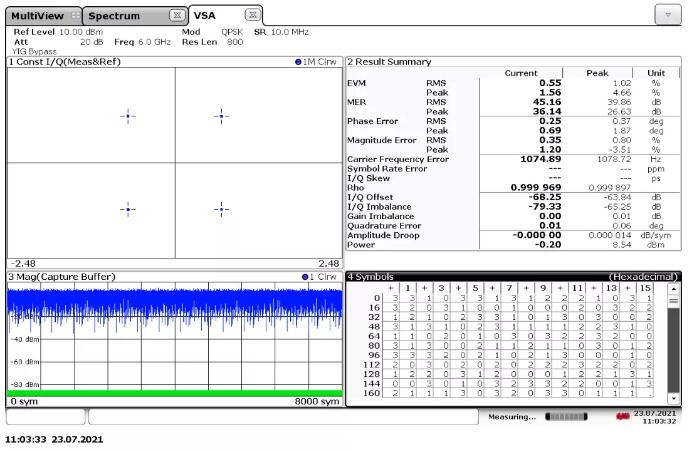The height and width of the screenshot is (451, 689).
Task: Click the Mod QPSK setting
Action: 212,32
